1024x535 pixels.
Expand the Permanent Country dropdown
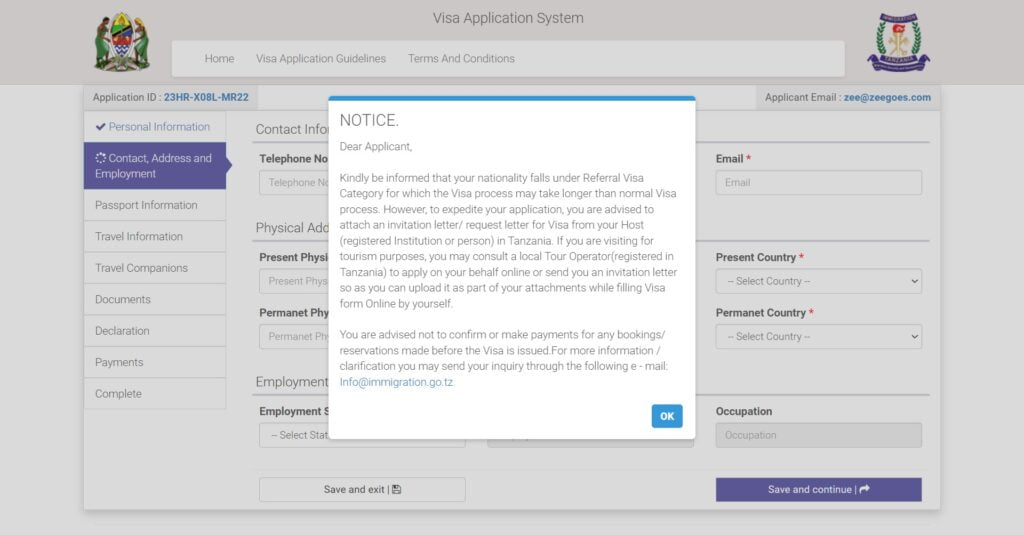[818, 337]
